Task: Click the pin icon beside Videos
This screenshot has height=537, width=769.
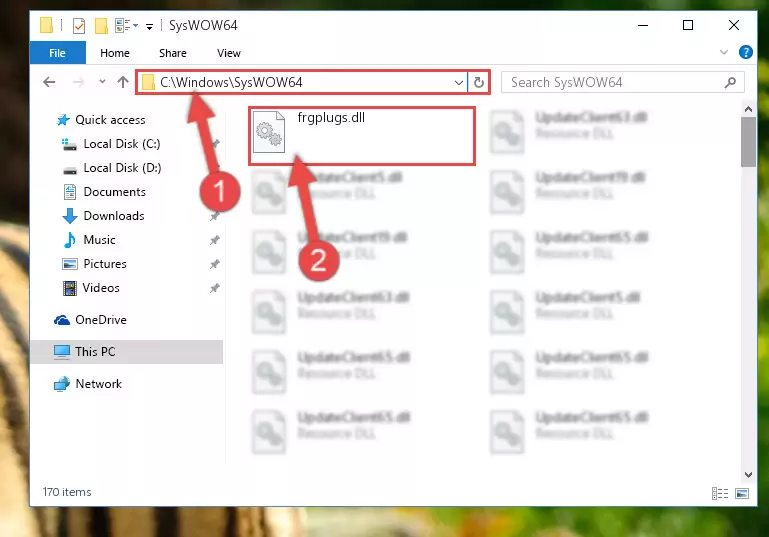Action: tap(214, 288)
